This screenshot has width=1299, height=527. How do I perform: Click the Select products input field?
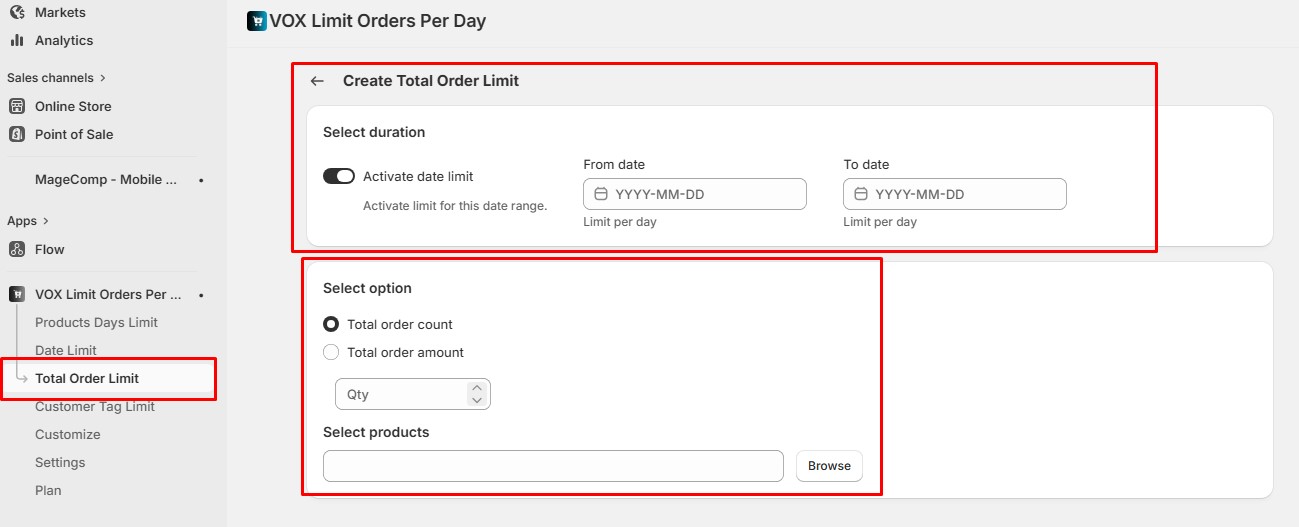click(x=553, y=466)
